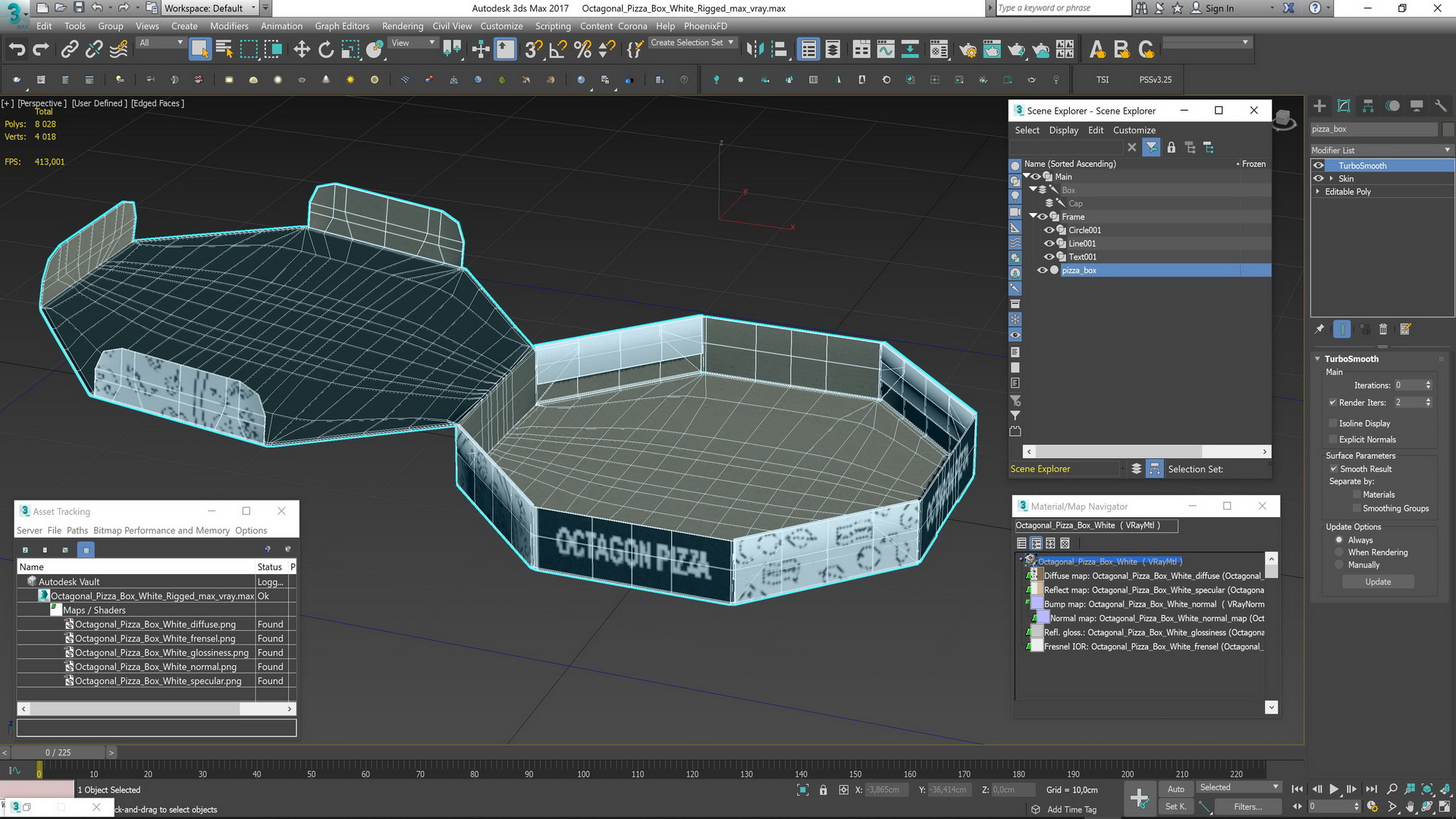The image size is (1456, 819).
Task: Open Select by Name dialog
Action: (224, 49)
